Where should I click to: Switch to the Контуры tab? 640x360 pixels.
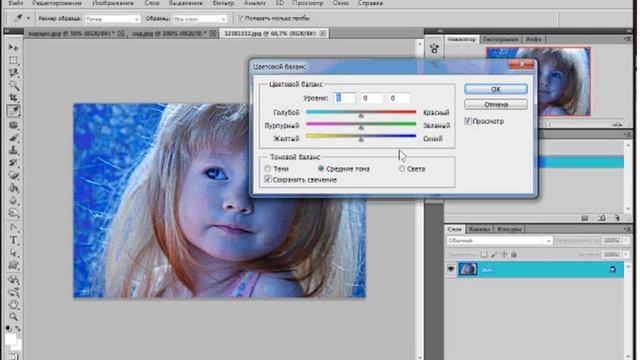pyautogui.click(x=509, y=229)
